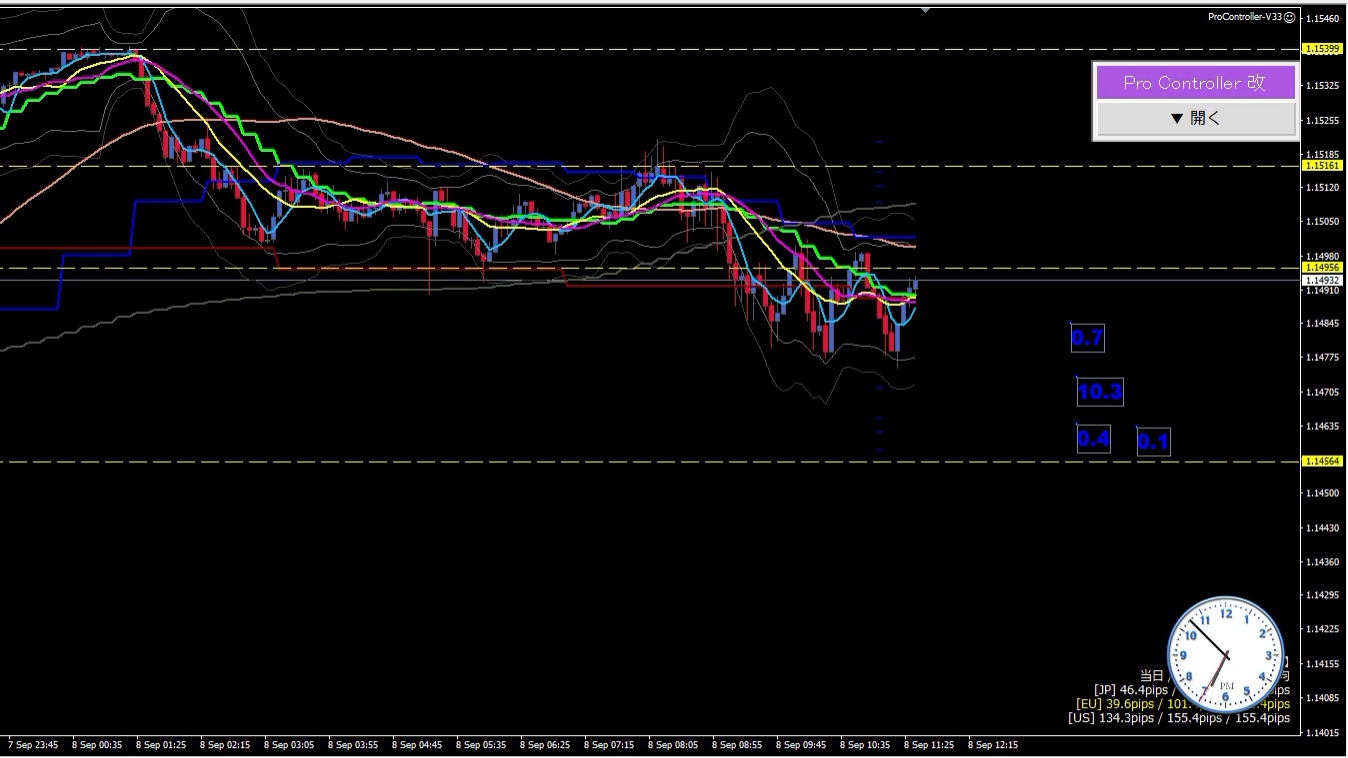Image resolution: width=1348 pixels, height=758 pixels.
Task: Select the 0.7 value label box
Action: (1087, 338)
